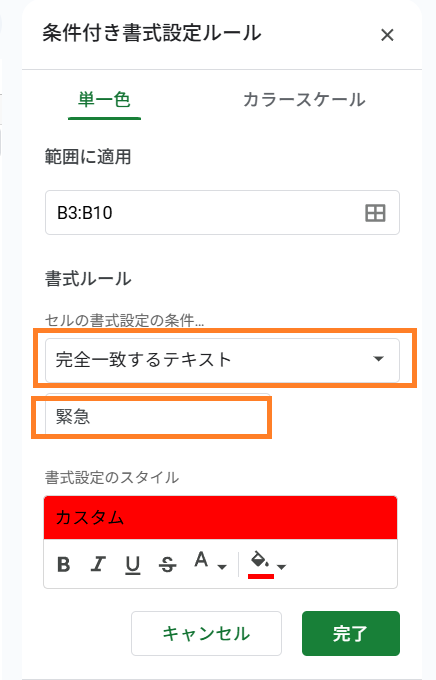Click the B3:B10 range field

coord(222,212)
